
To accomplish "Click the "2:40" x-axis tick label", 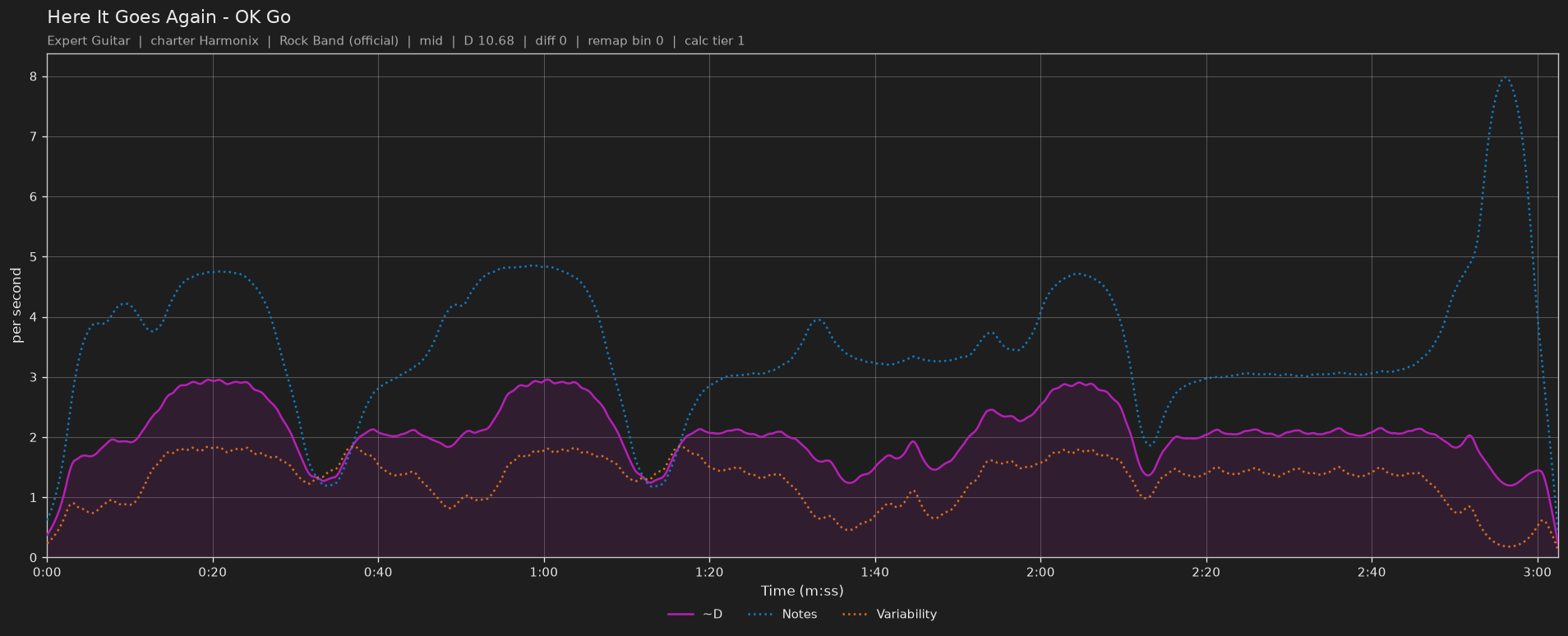I will pyautogui.click(x=1372, y=572).
